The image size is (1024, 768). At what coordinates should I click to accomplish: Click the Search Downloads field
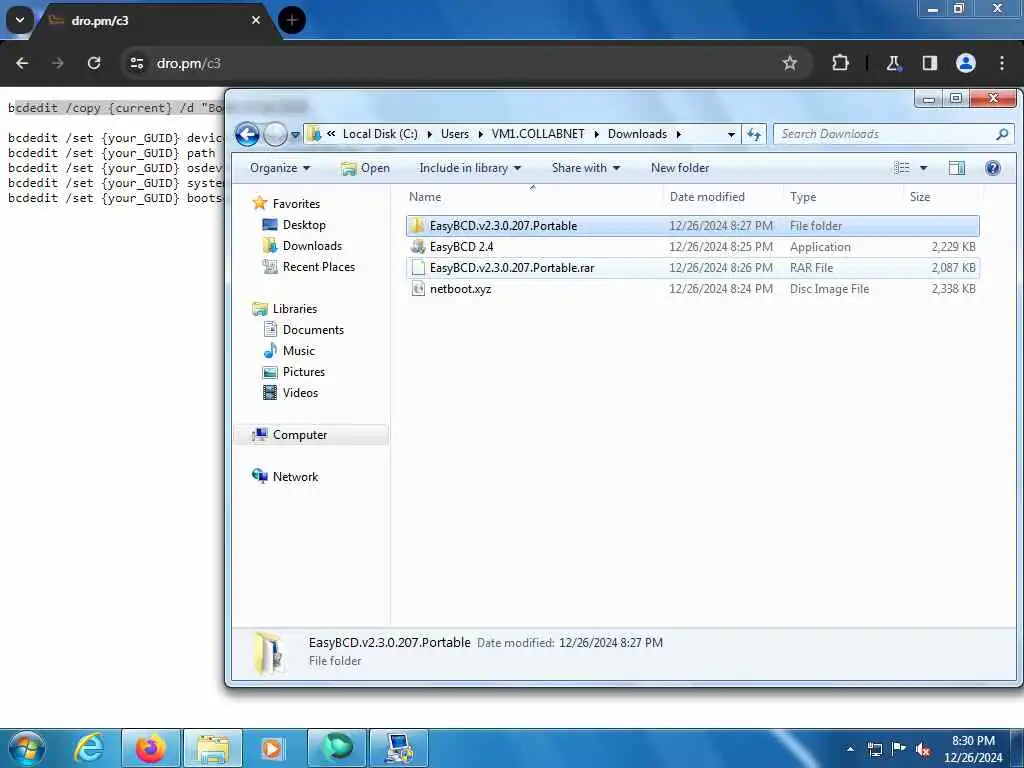(x=893, y=134)
